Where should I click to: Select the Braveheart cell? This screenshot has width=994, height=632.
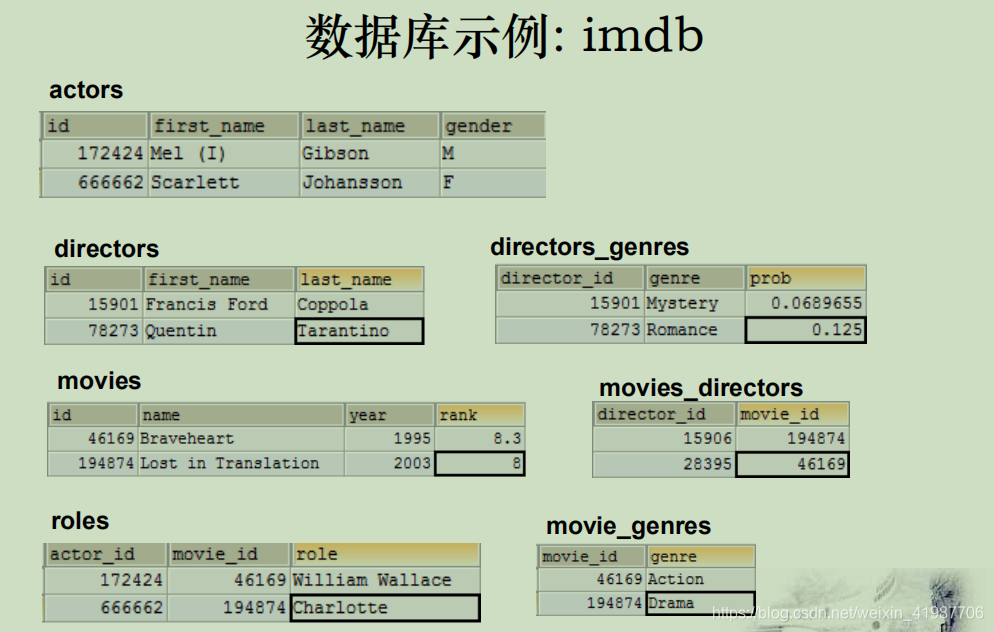tap(241, 438)
